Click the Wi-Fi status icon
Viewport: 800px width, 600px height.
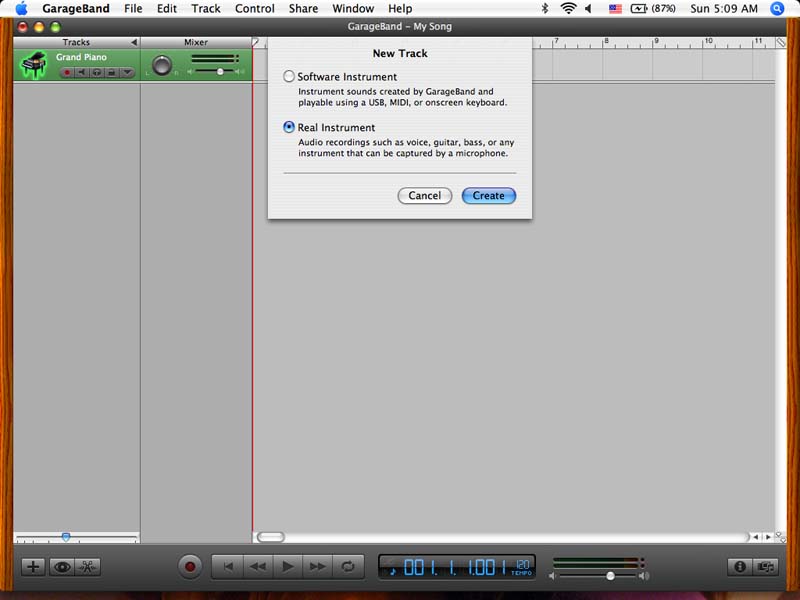pyautogui.click(x=568, y=9)
